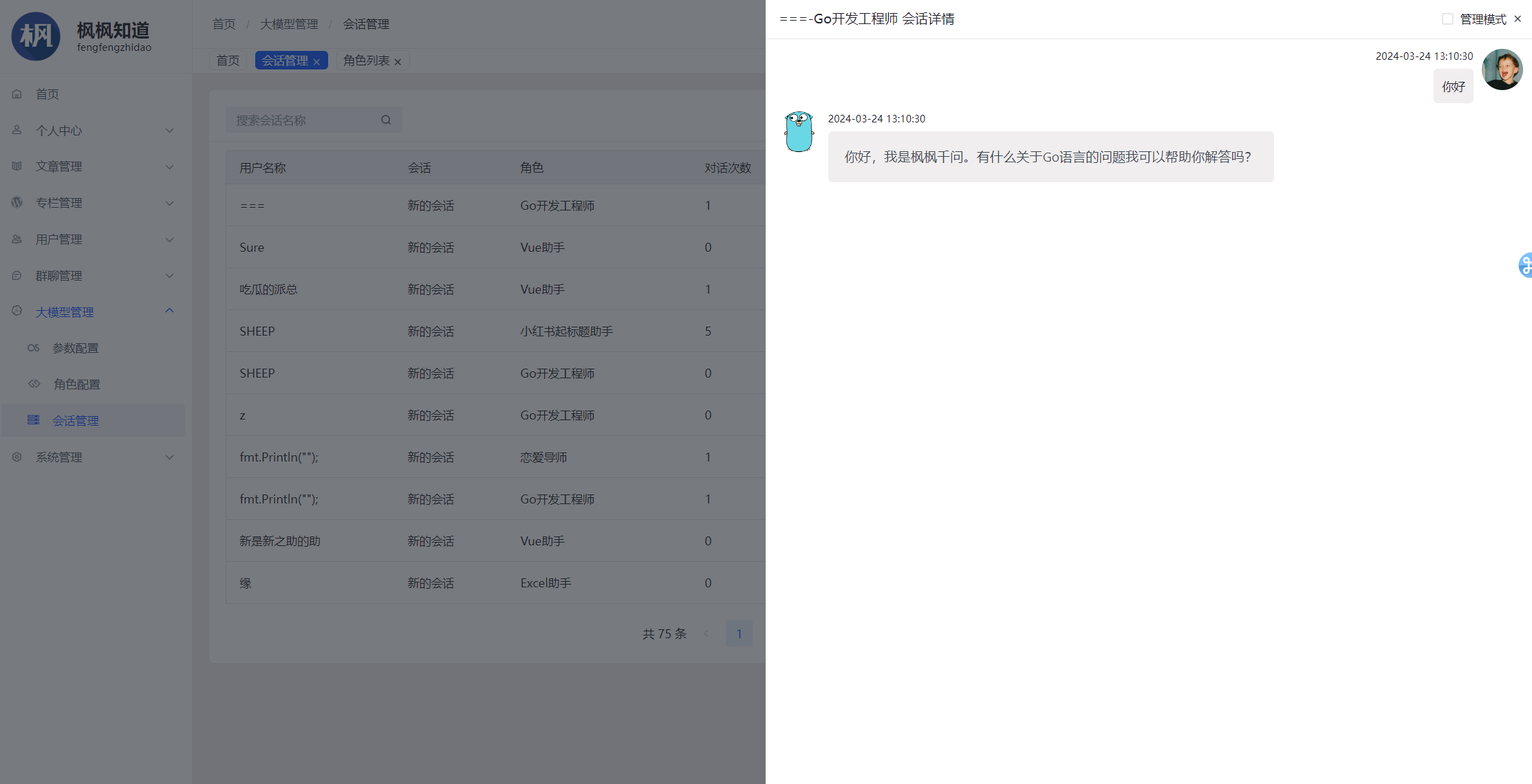
Task: Click the home icon beside 首页 in the sidebar
Action: [17, 94]
